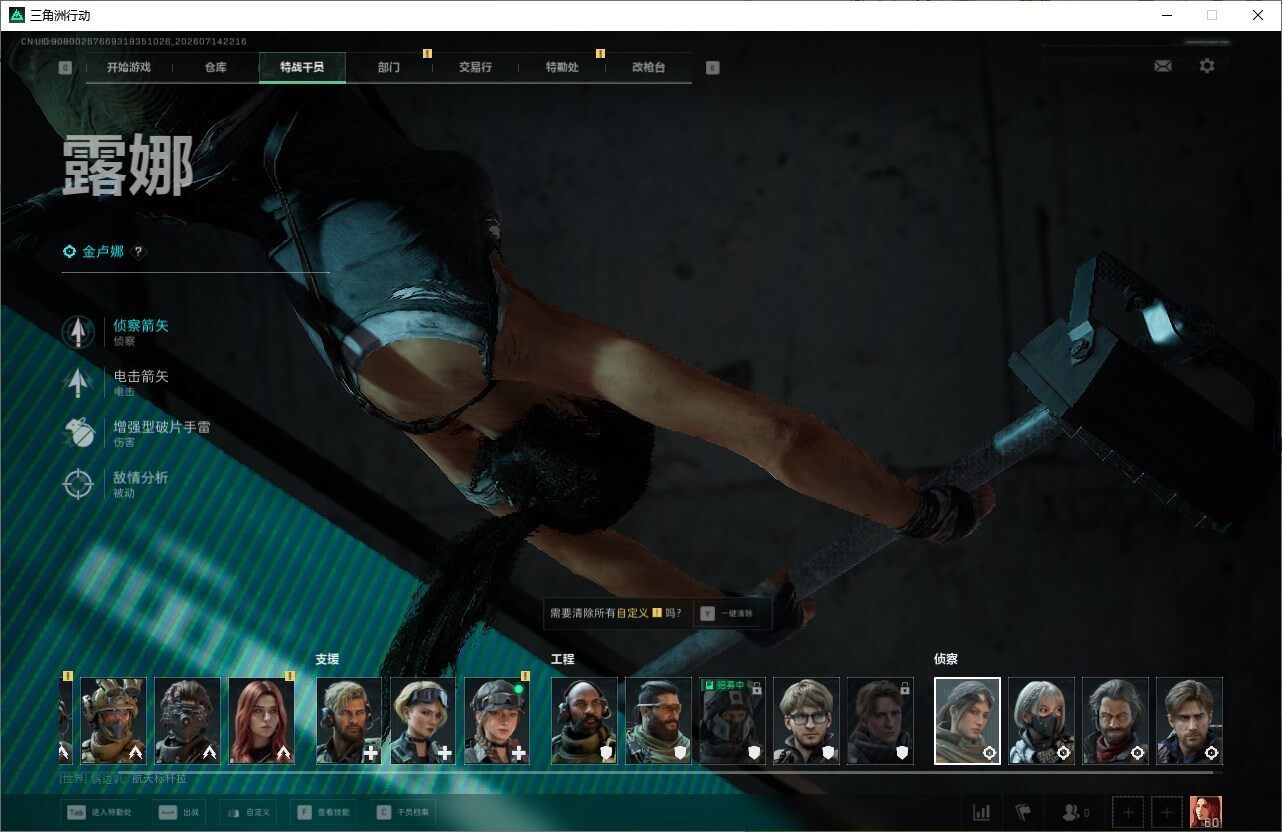This screenshot has width=1282, height=832.
Task: Click the operator list horizontal scrollbar
Action: coord(636,772)
